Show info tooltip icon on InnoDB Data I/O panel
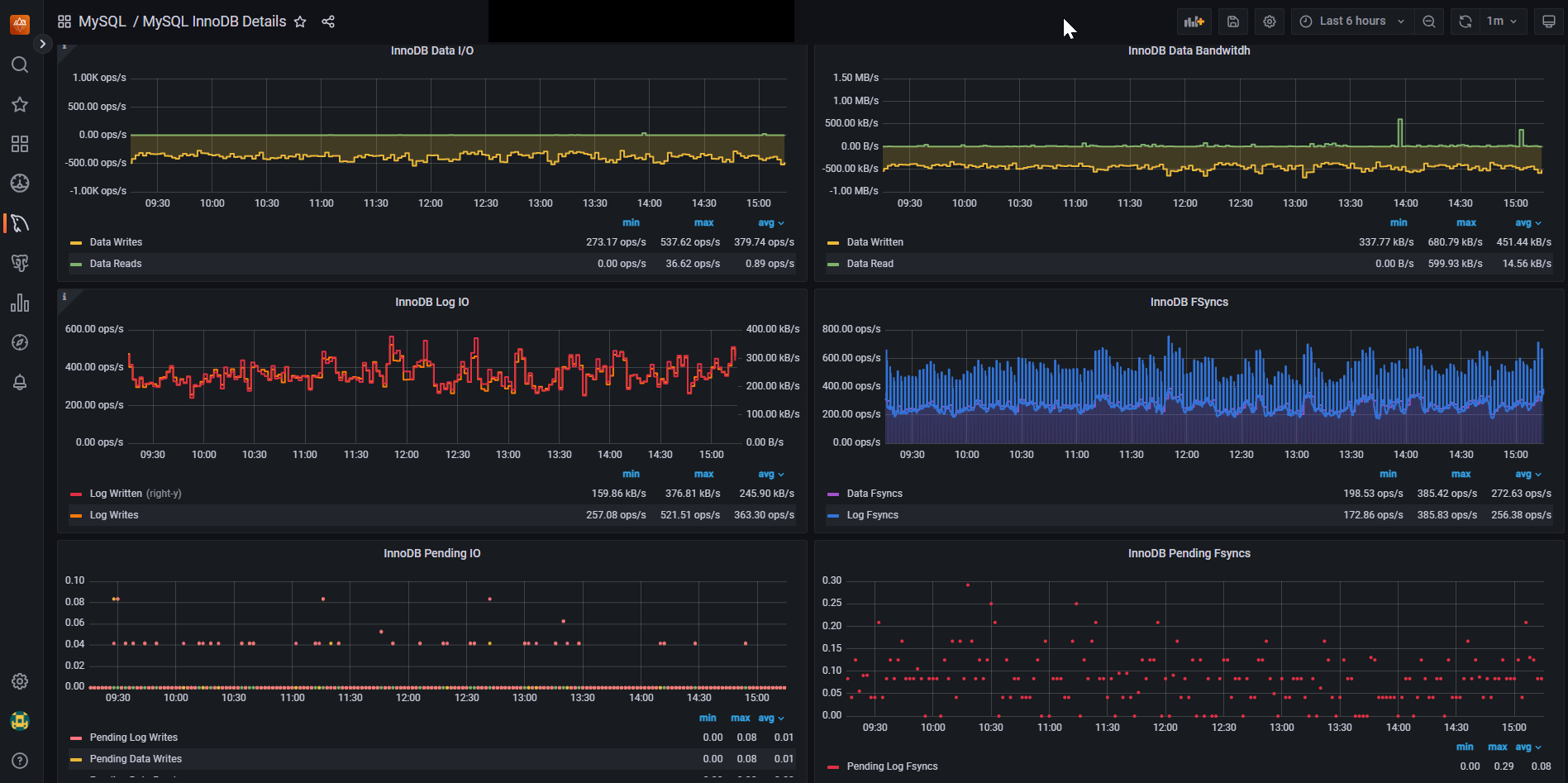Screen dimensions: 1568x783 point(64,47)
